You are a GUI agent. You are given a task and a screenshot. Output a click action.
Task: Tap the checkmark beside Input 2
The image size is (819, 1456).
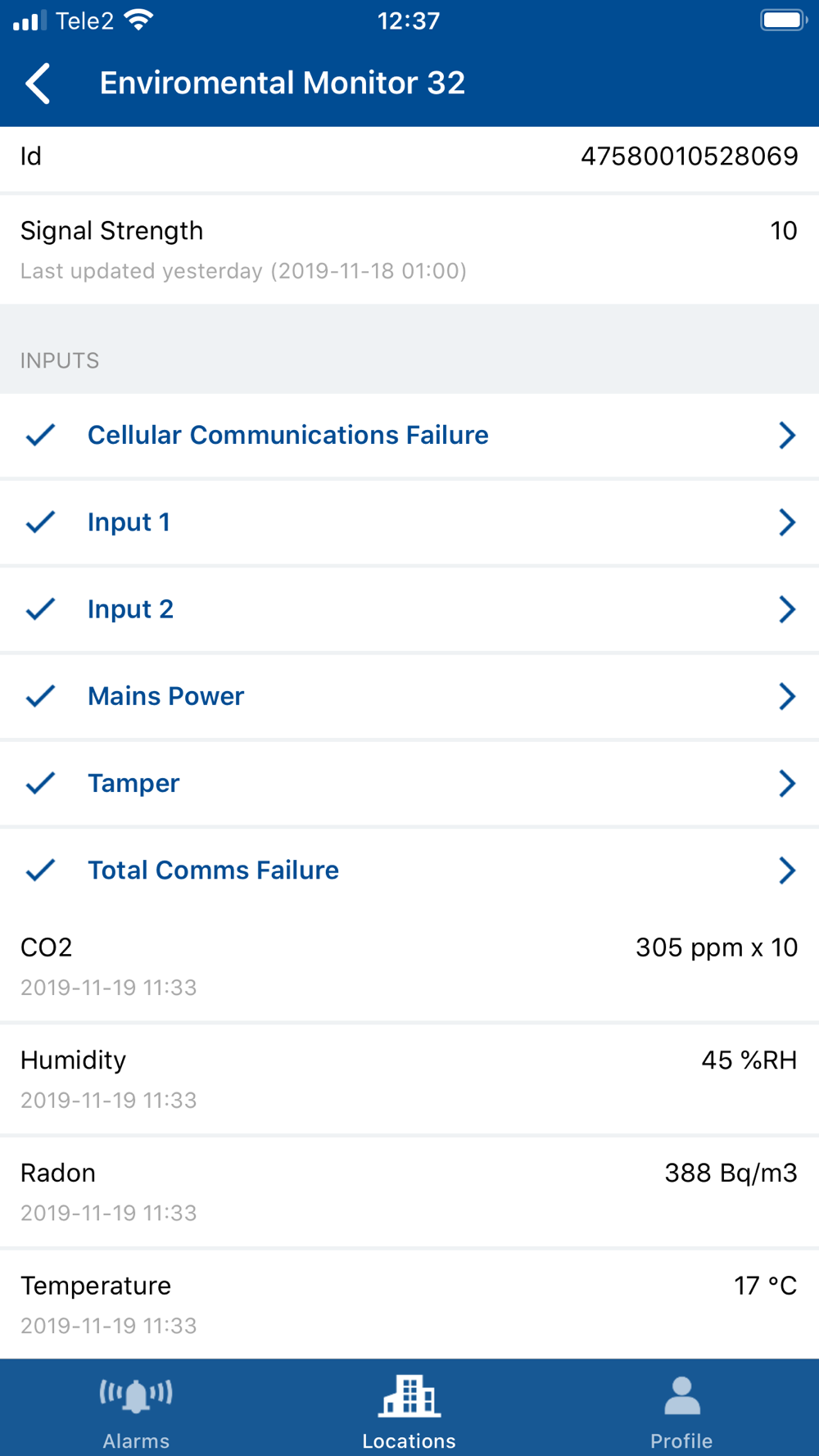pyautogui.click(x=40, y=608)
